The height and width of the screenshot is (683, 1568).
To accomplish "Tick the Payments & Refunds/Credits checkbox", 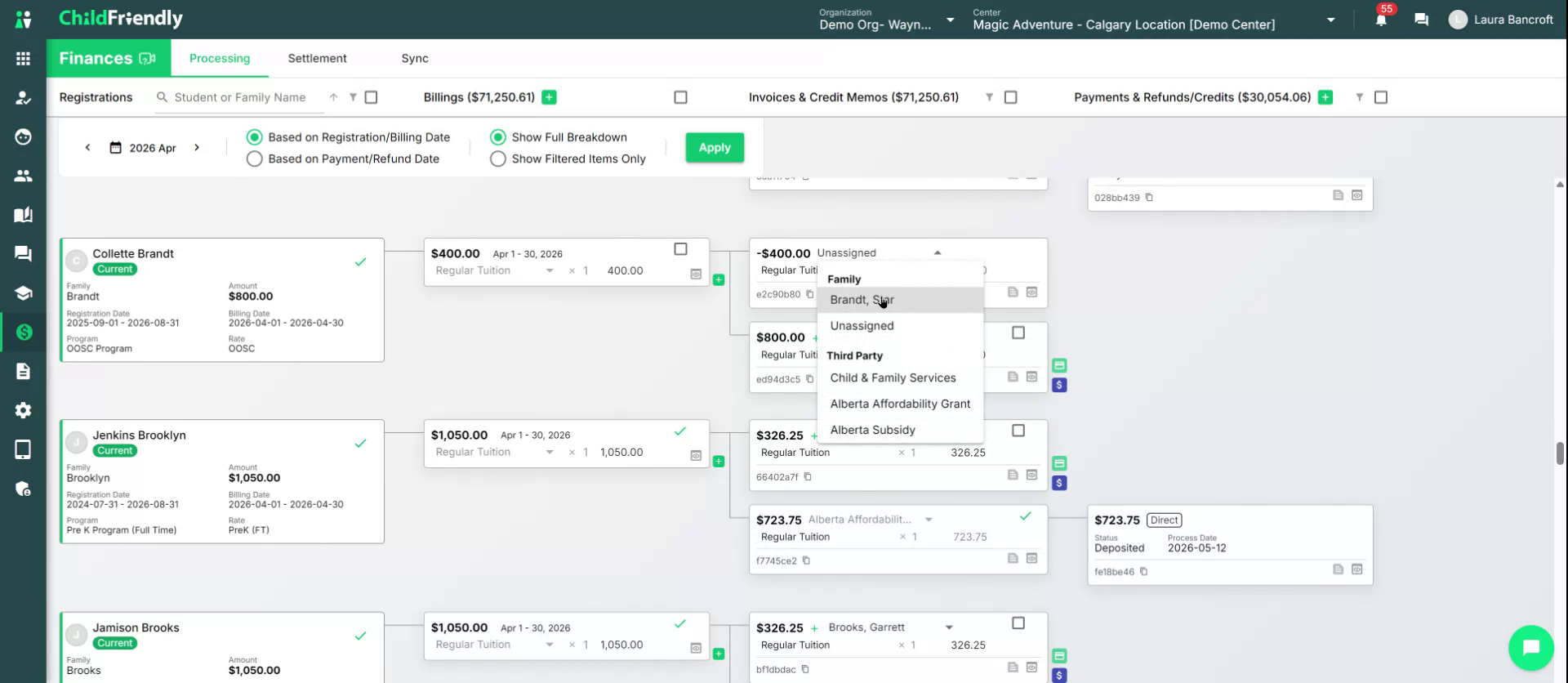I will point(1381,97).
